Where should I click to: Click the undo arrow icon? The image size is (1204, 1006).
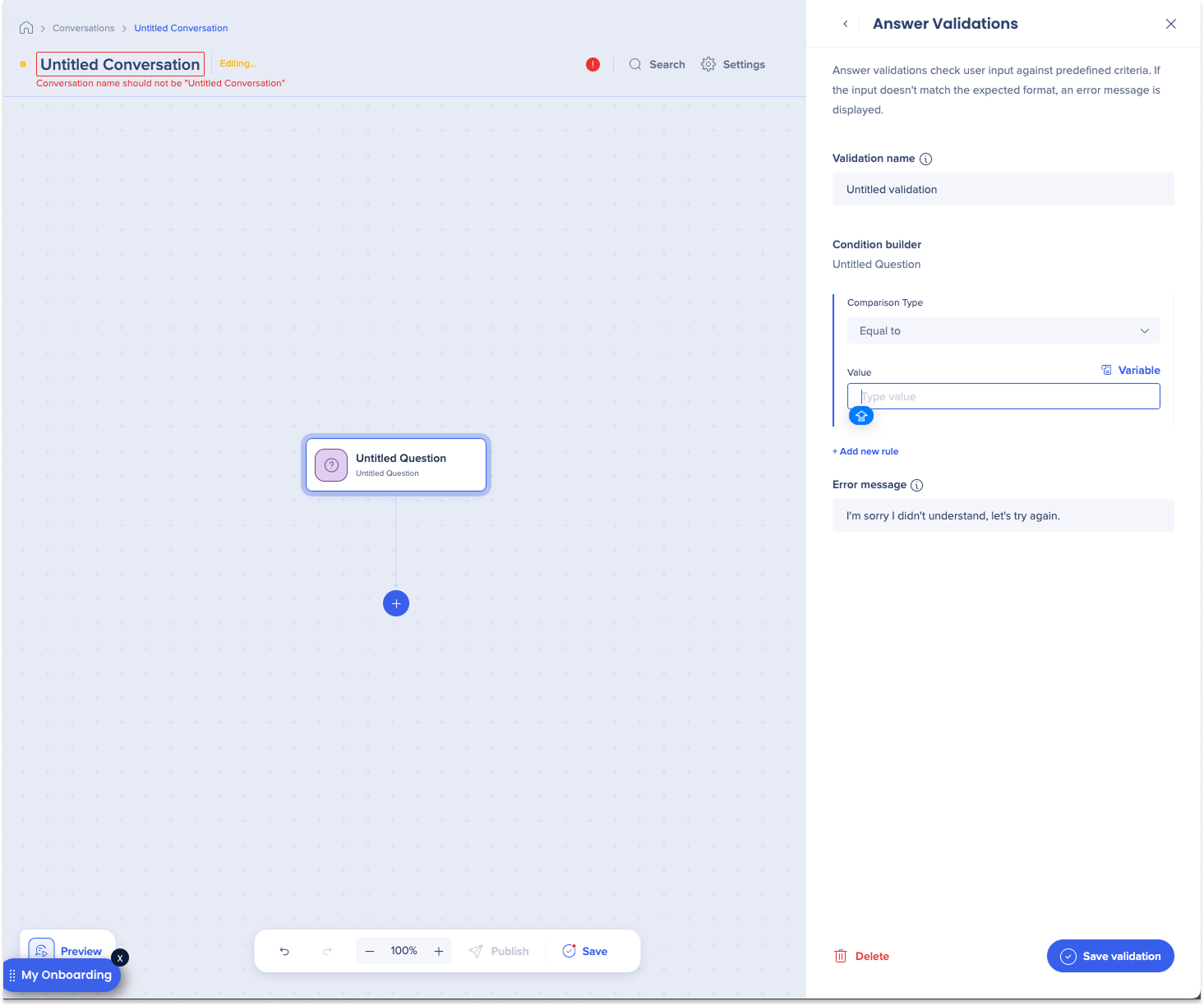click(284, 951)
